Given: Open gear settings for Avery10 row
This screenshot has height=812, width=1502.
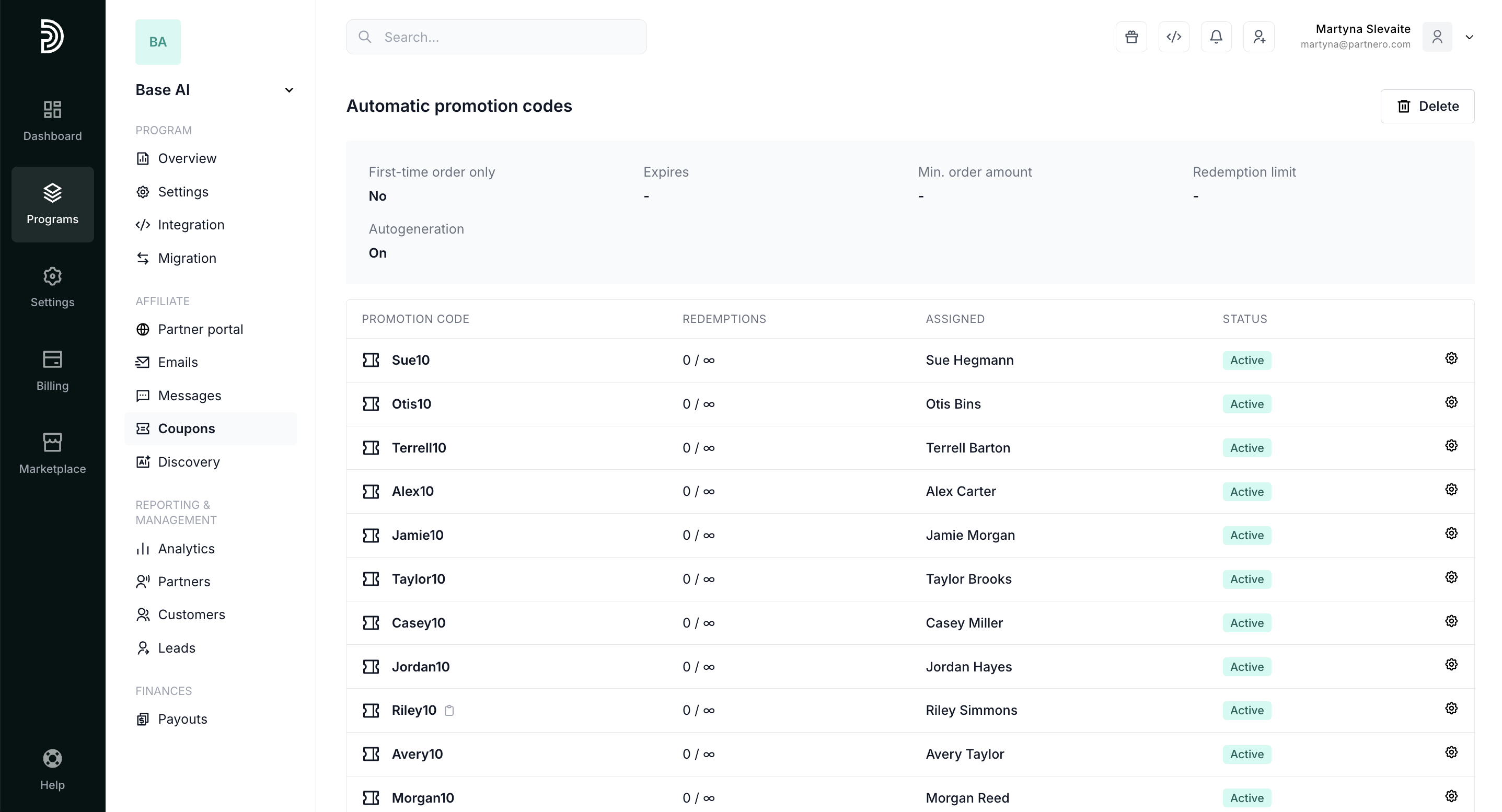Looking at the screenshot, I should pyautogui.click(x=1451, y=752).
